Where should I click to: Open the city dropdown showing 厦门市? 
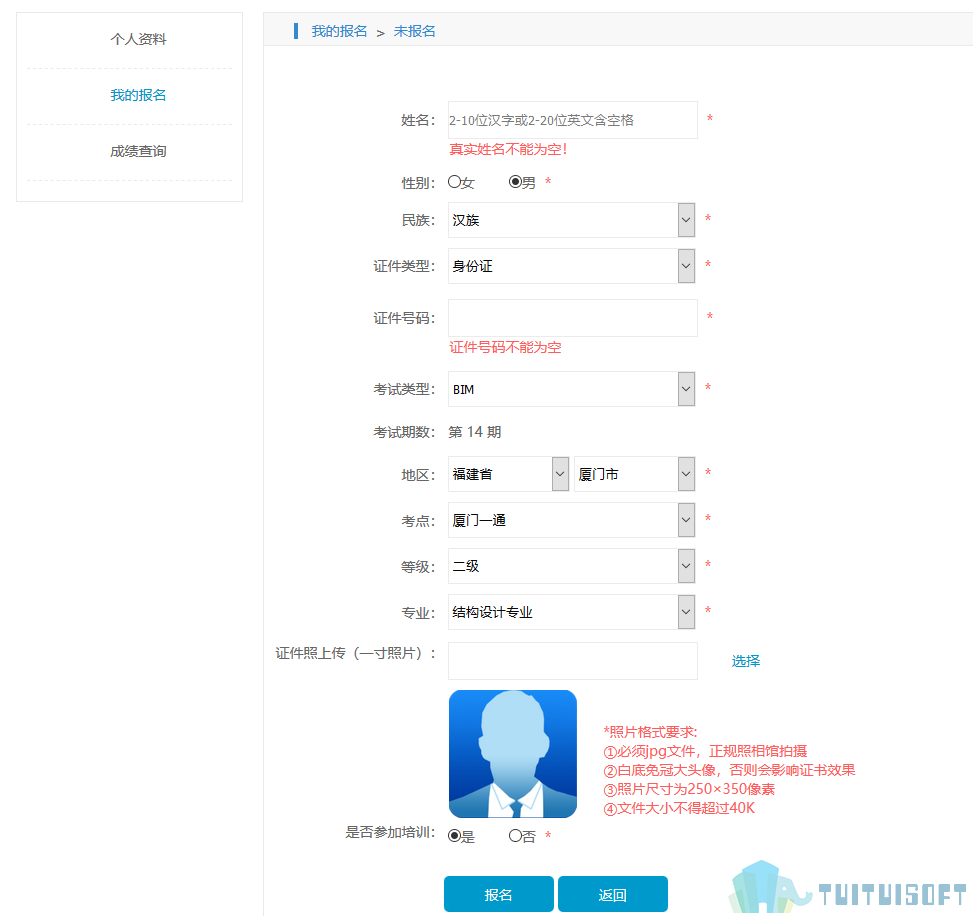[x=634, y=474]
